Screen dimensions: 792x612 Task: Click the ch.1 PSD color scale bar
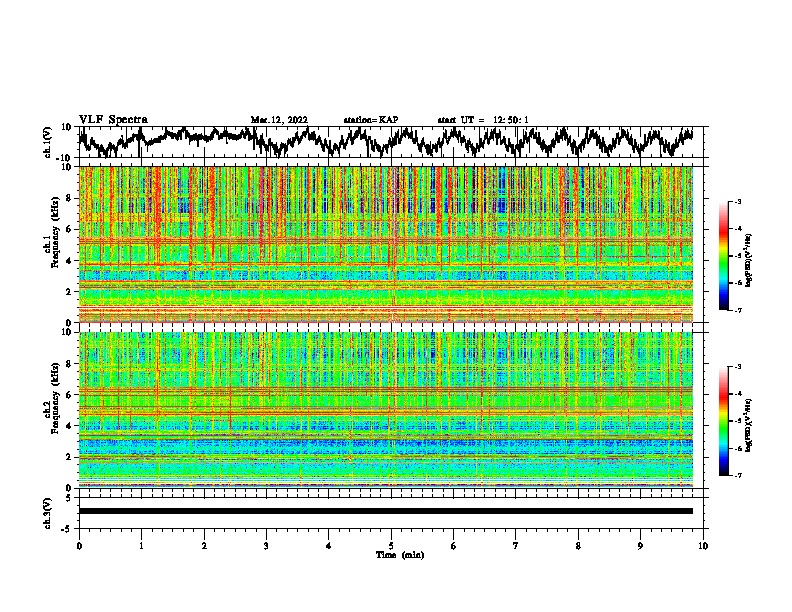pyautogui.click(x=723, y=256)
